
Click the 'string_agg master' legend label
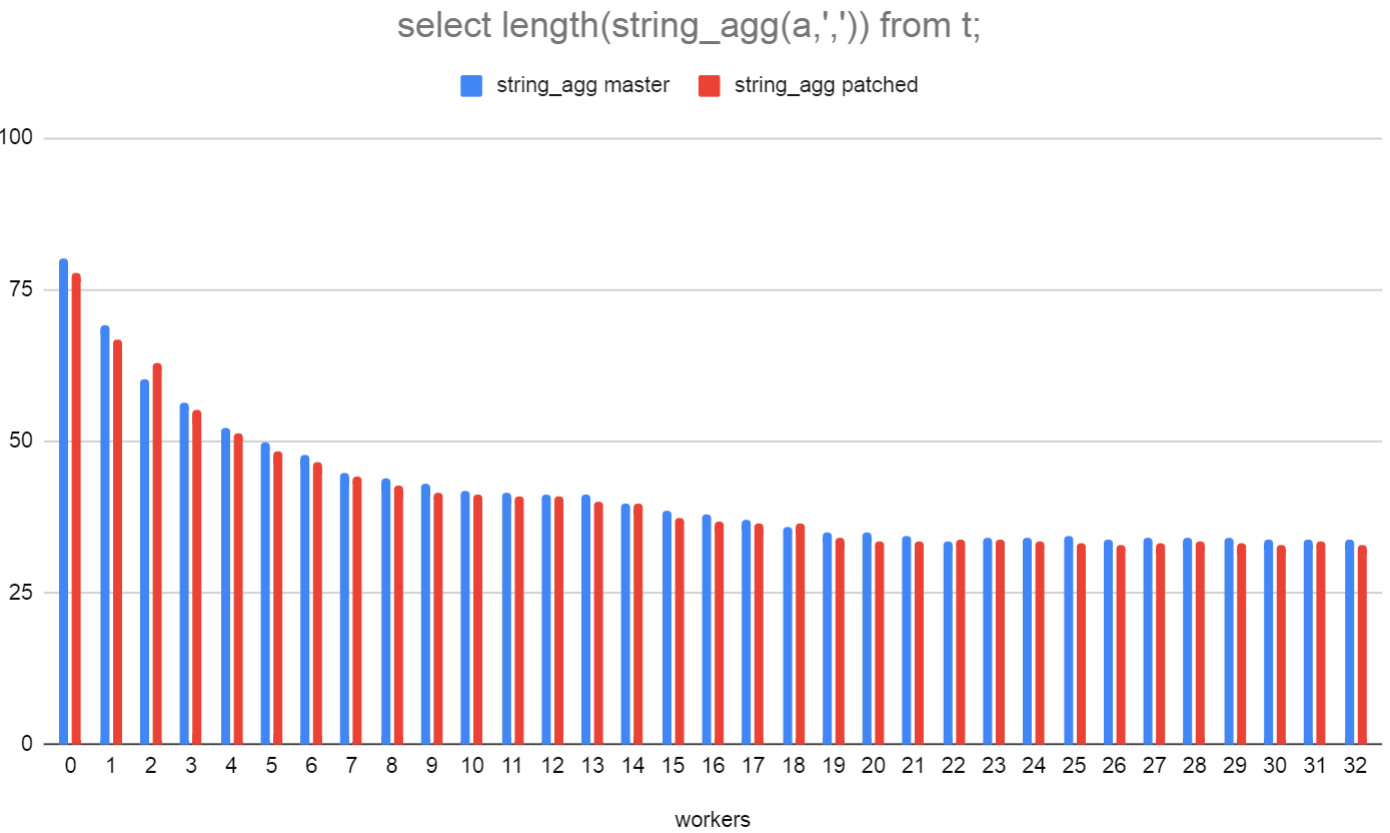pos(582,85)
